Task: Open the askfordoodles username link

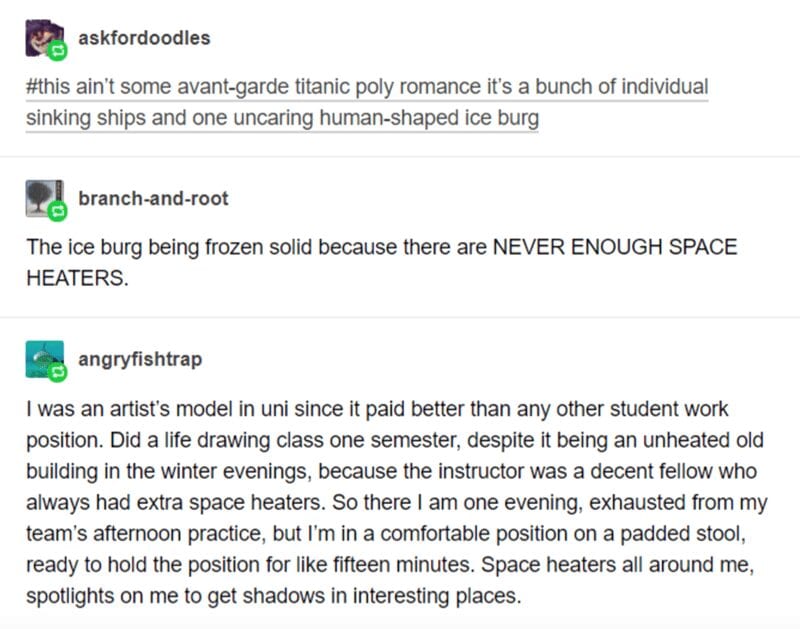Action: (x=144, y=38)
